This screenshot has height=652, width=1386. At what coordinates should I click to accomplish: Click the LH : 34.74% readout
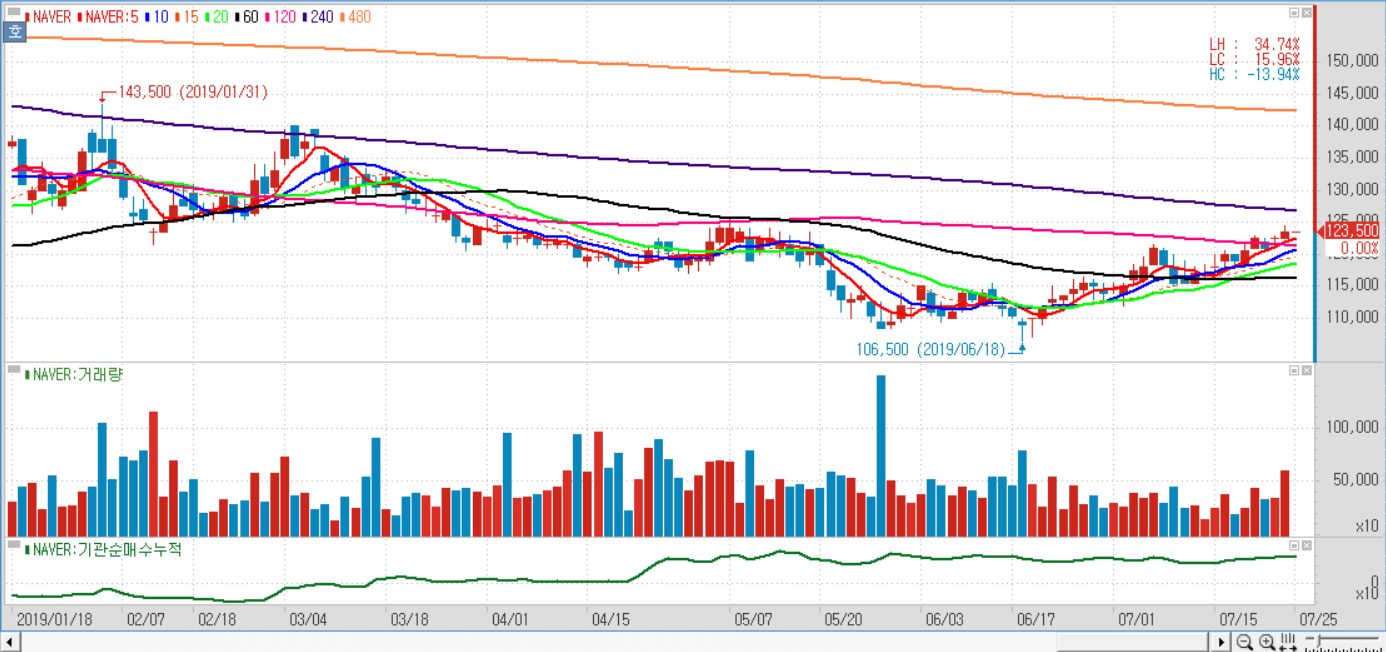1254,45
